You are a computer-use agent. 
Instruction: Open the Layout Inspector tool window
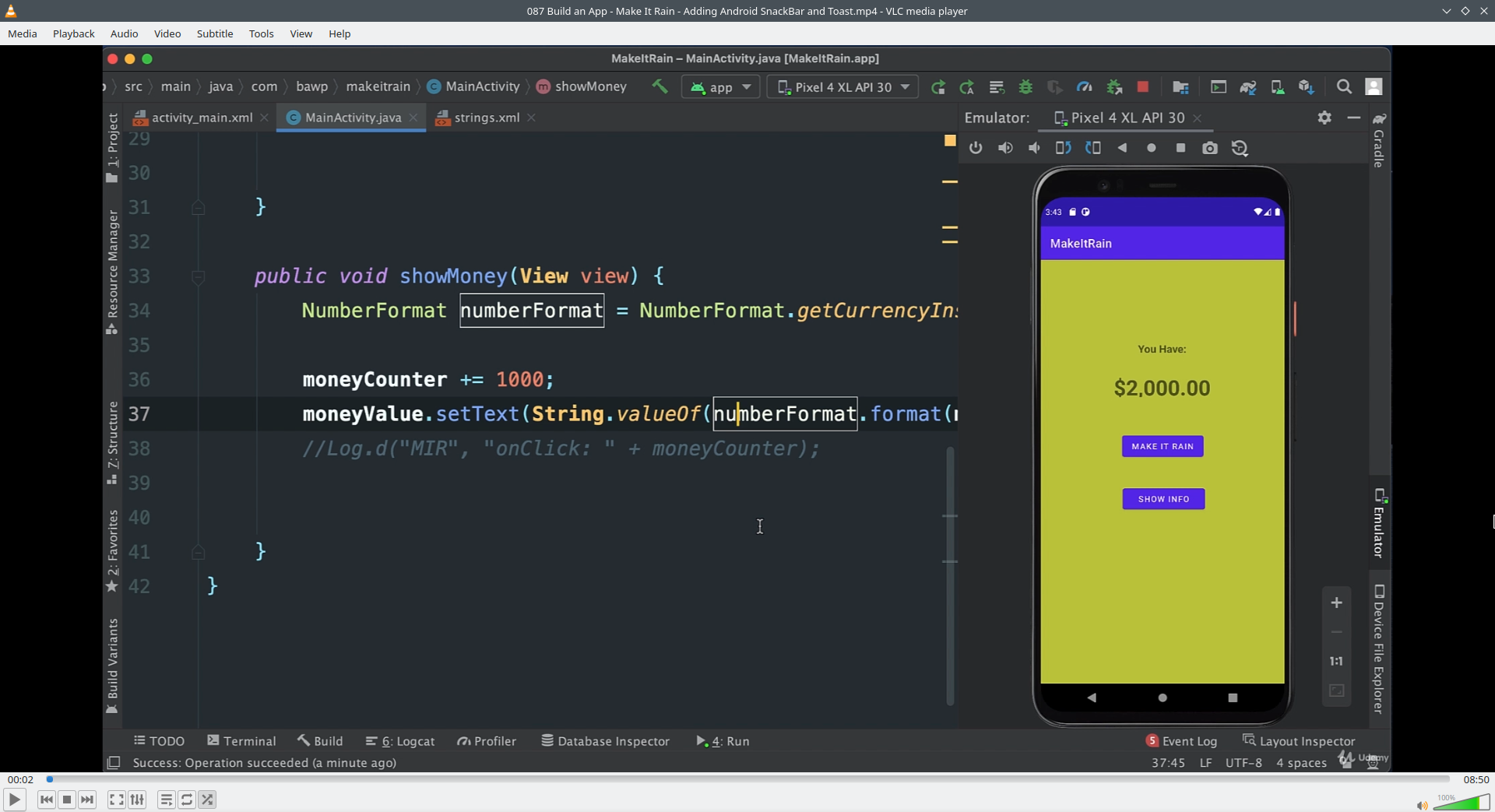pos(1299,741)
